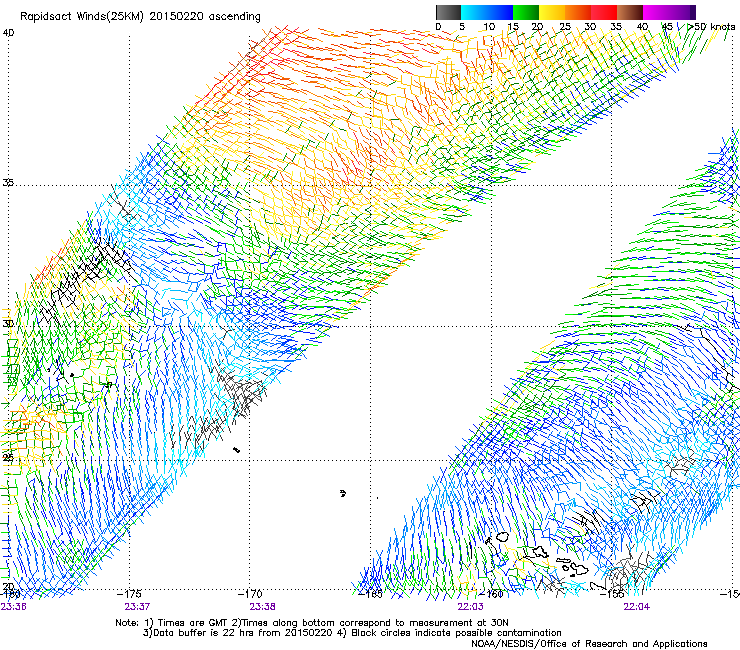
Task: Click the yellow 20-25 knots legend swatch
Action: click(x=552, y=12)
